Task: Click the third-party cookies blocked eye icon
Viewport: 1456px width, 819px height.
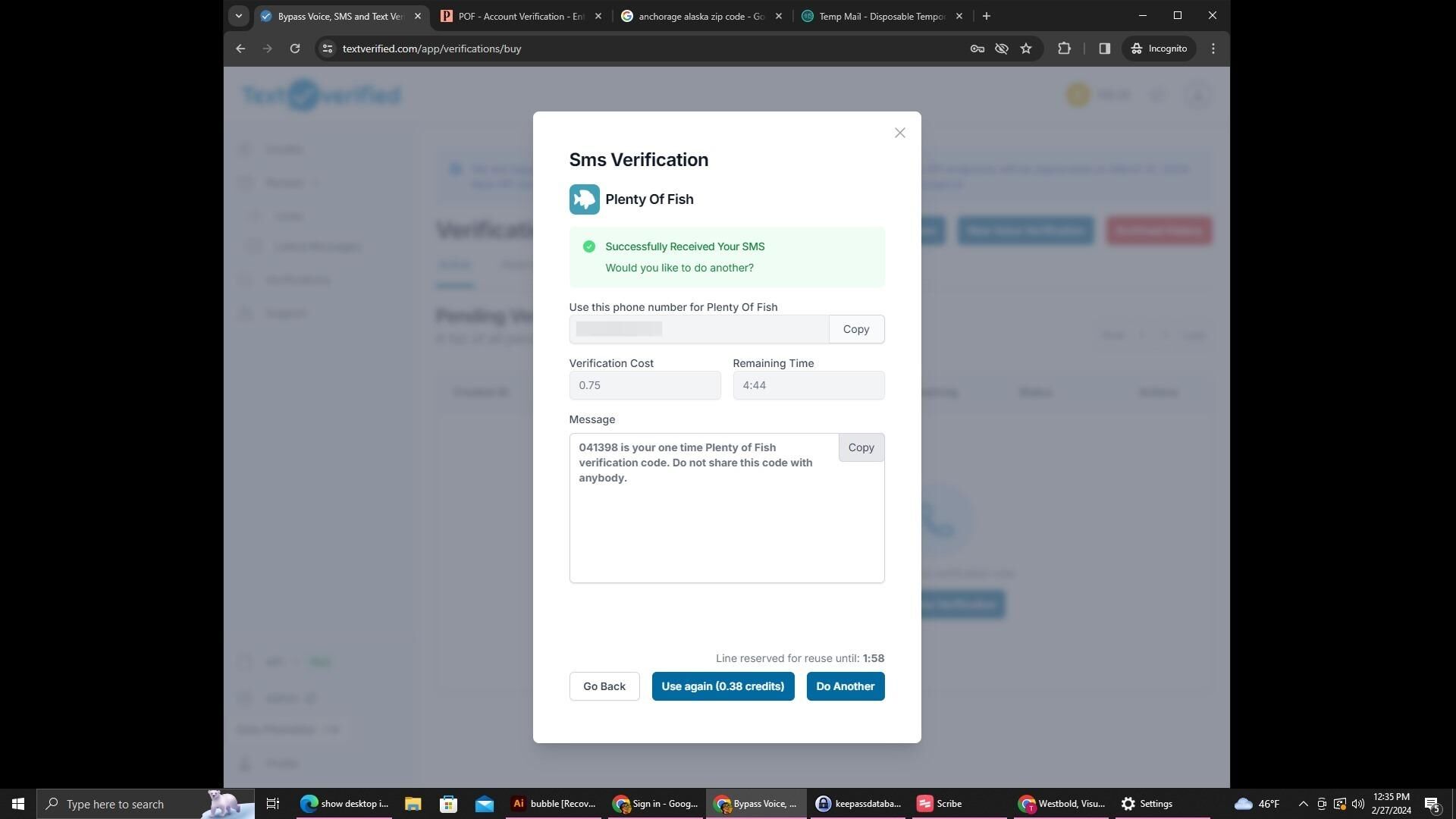Action: (x=1002, y=49)
